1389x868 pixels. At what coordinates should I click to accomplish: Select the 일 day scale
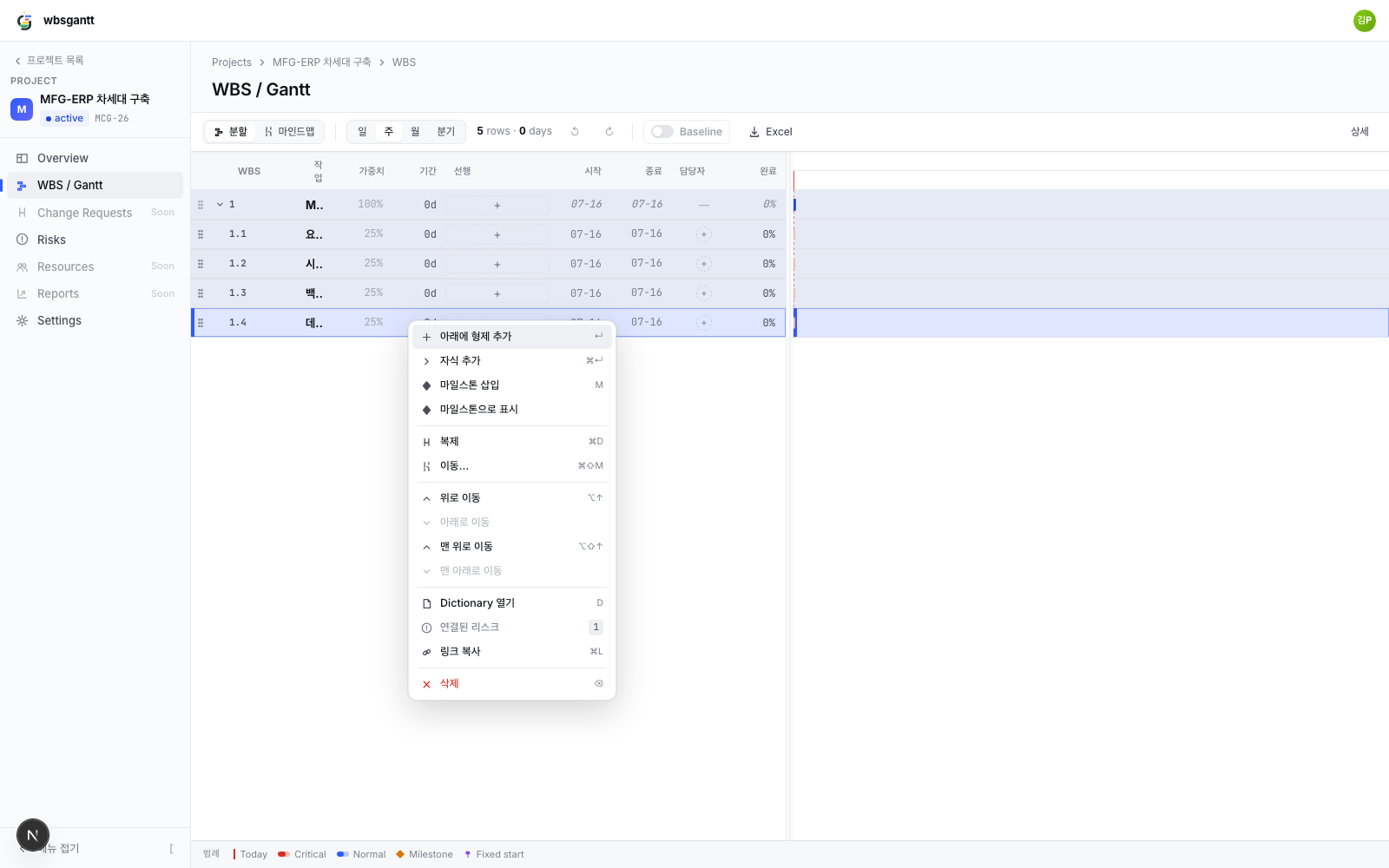tap(363, 132)
